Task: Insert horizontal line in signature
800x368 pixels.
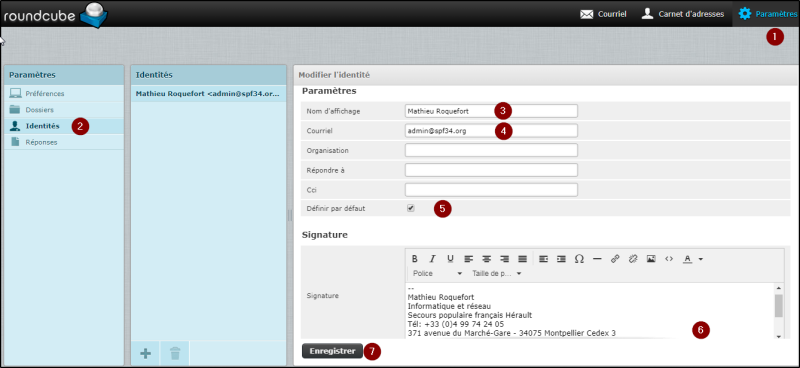Action: tap(597, 259)
